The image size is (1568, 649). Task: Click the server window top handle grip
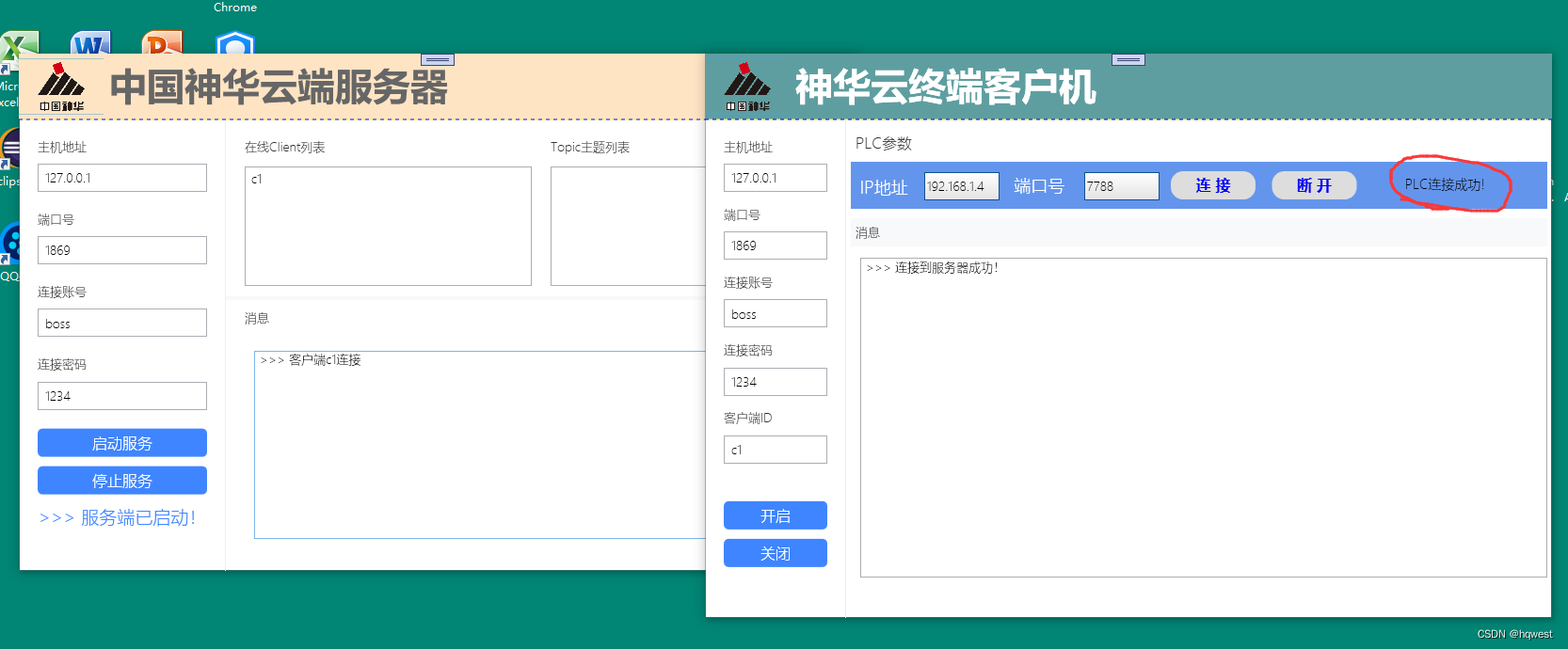click(x=438, y=60)
